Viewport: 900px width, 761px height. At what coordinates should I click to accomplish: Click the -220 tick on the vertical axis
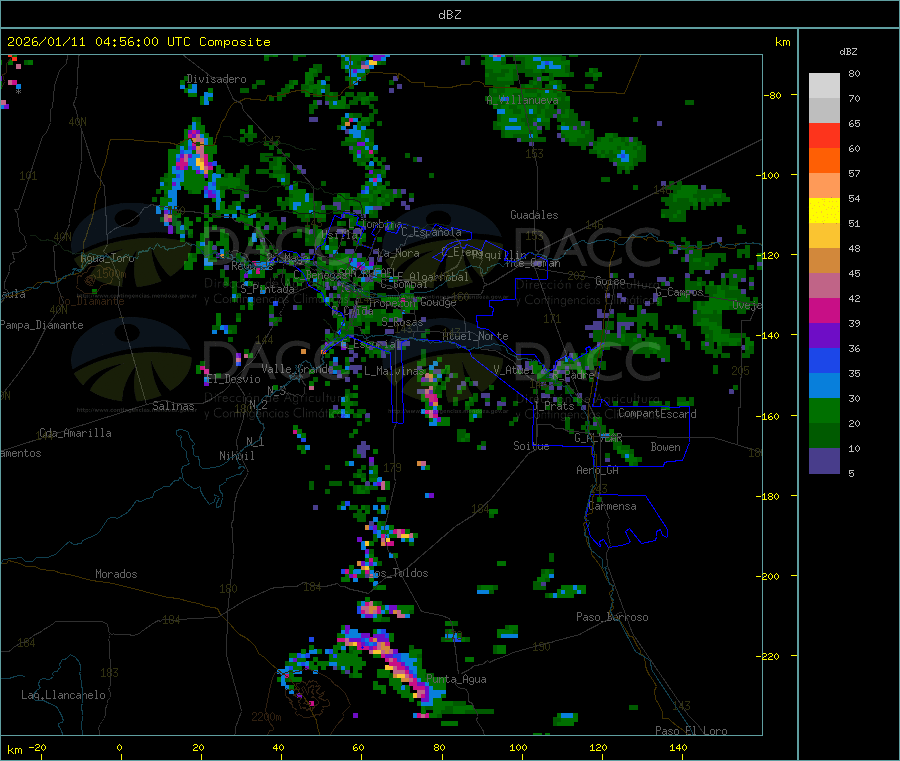(767, 657)
